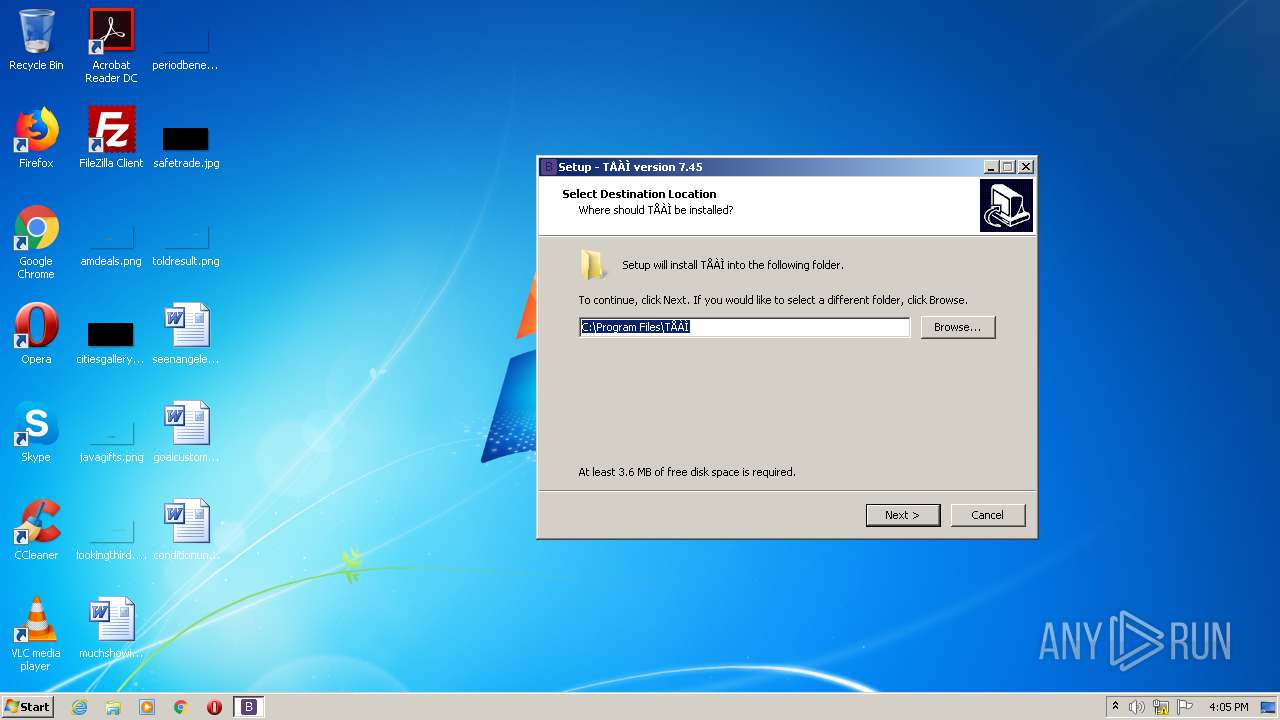Screen dimensions: 1280x720
Task: Minimize the Setup window
Action: click(x=991, y=167)
